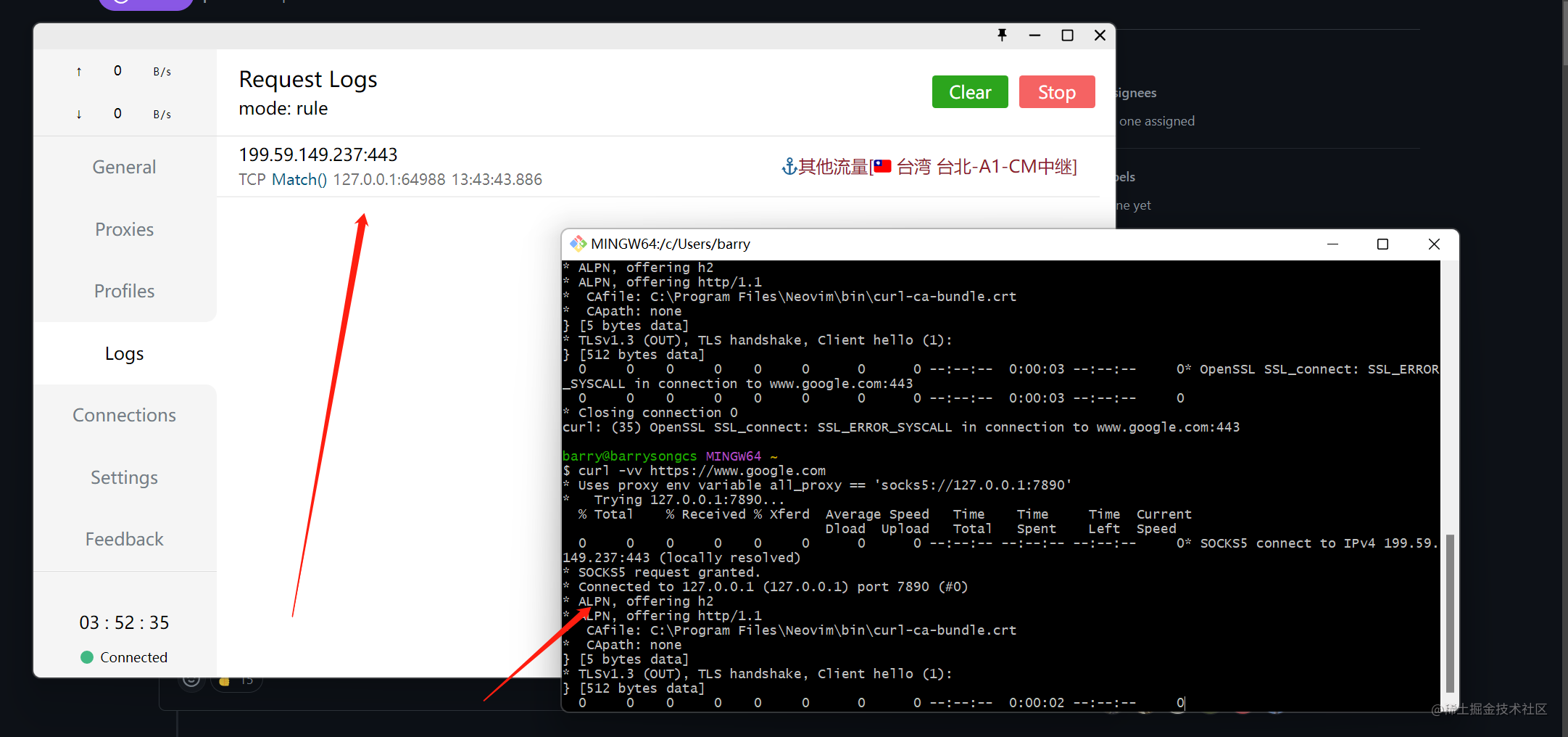
Task: Open Settings from the sidebar
Action: 124,477
